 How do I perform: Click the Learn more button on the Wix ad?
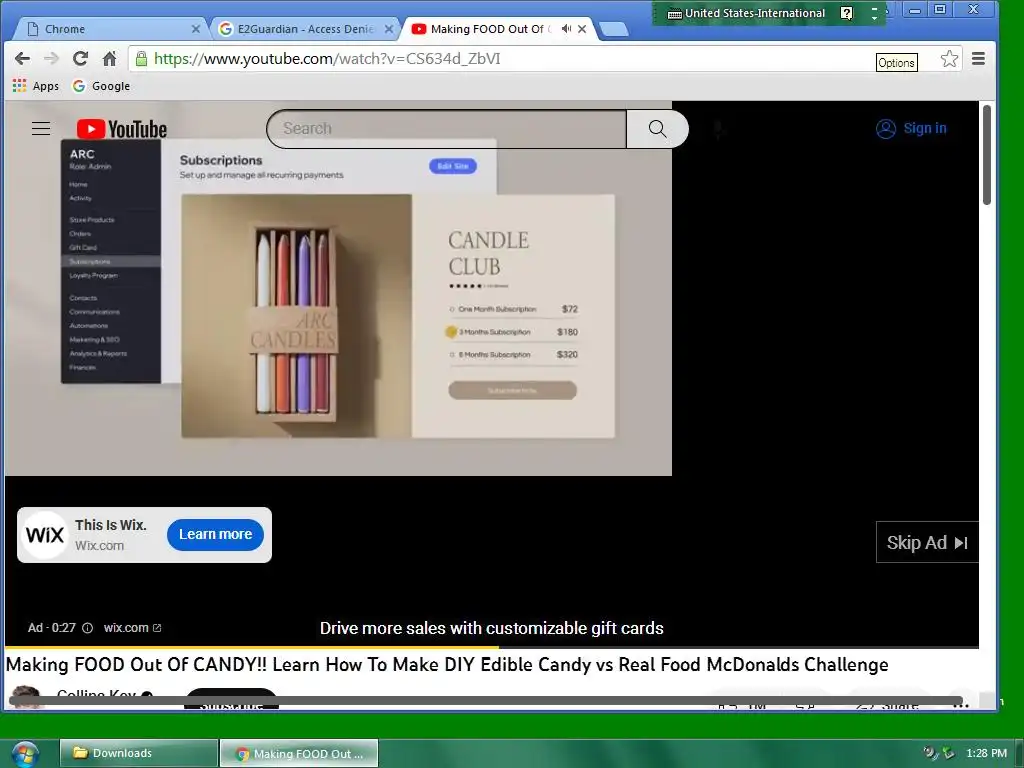(x=215, y=534)
